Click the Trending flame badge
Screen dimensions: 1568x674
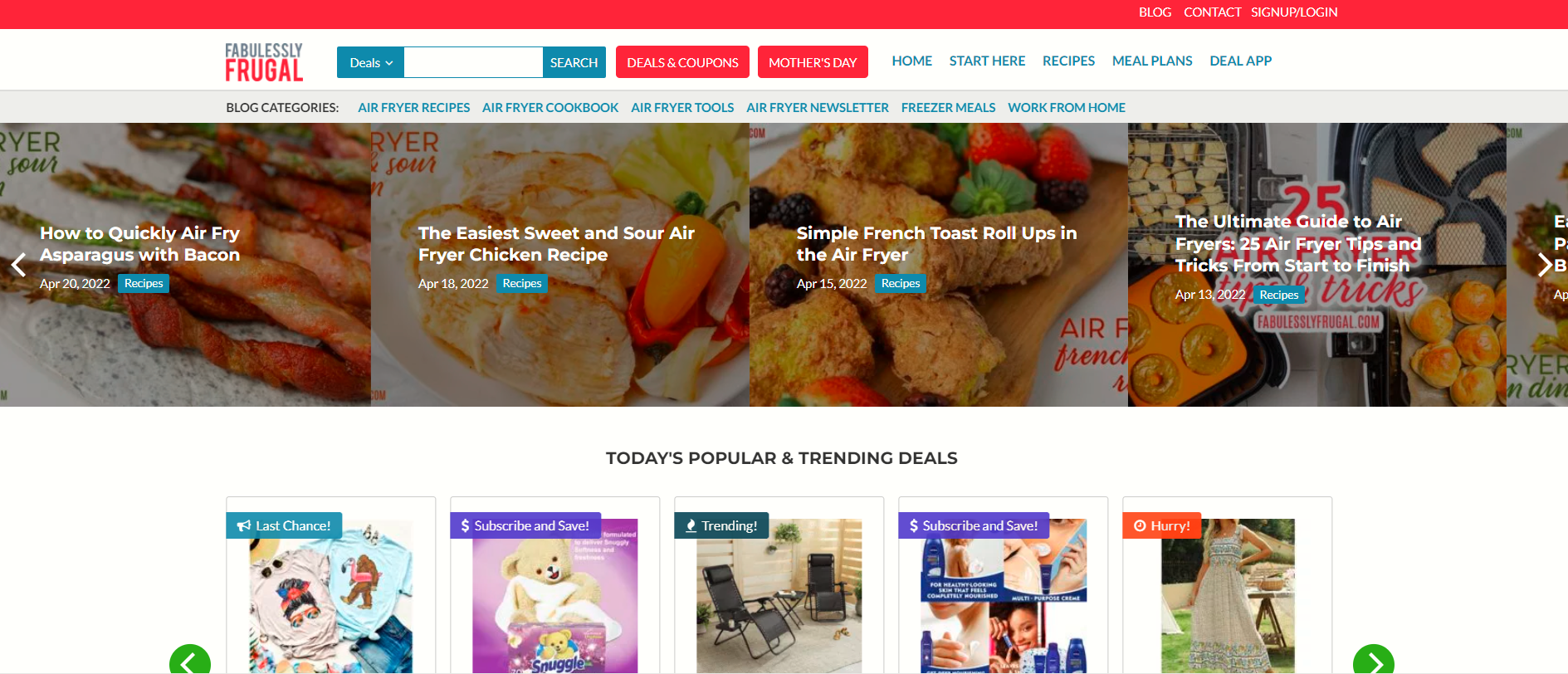tap(721, 525)
